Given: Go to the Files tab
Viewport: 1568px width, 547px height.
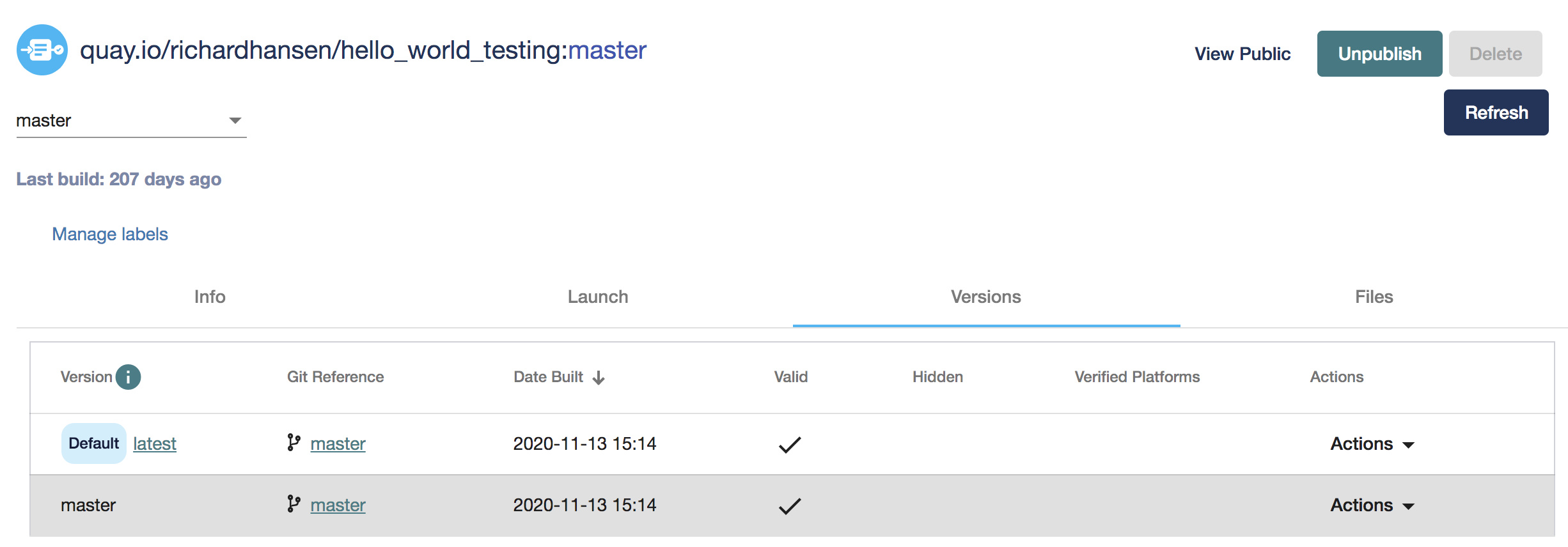Looking at the screenshot, I should click(1374, 297).
